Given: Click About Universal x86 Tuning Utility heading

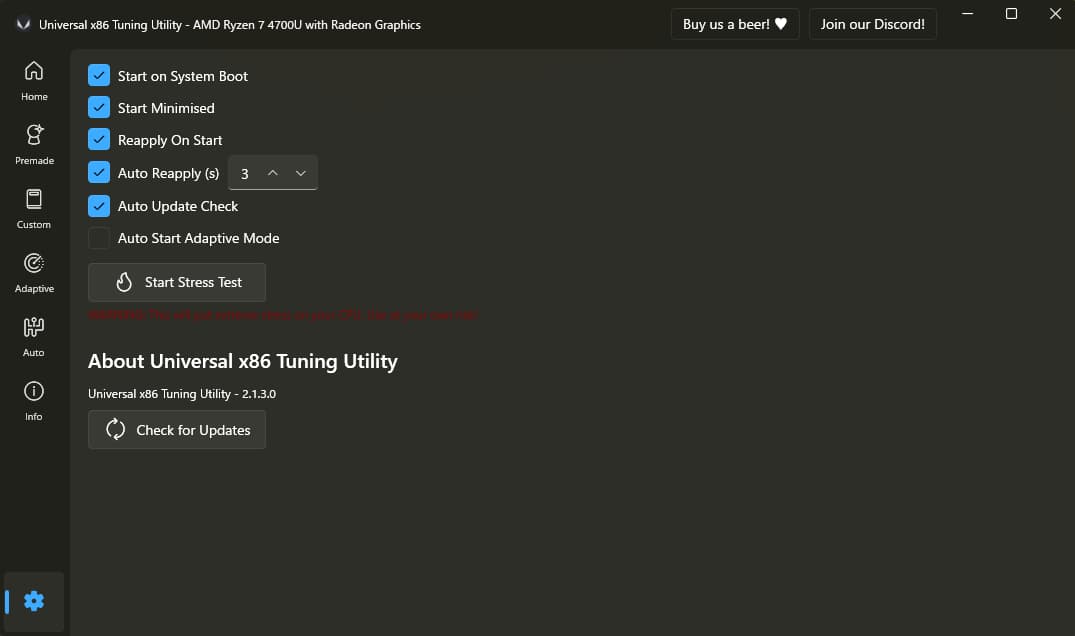Looking at the screenshot, I should [243, 361].
